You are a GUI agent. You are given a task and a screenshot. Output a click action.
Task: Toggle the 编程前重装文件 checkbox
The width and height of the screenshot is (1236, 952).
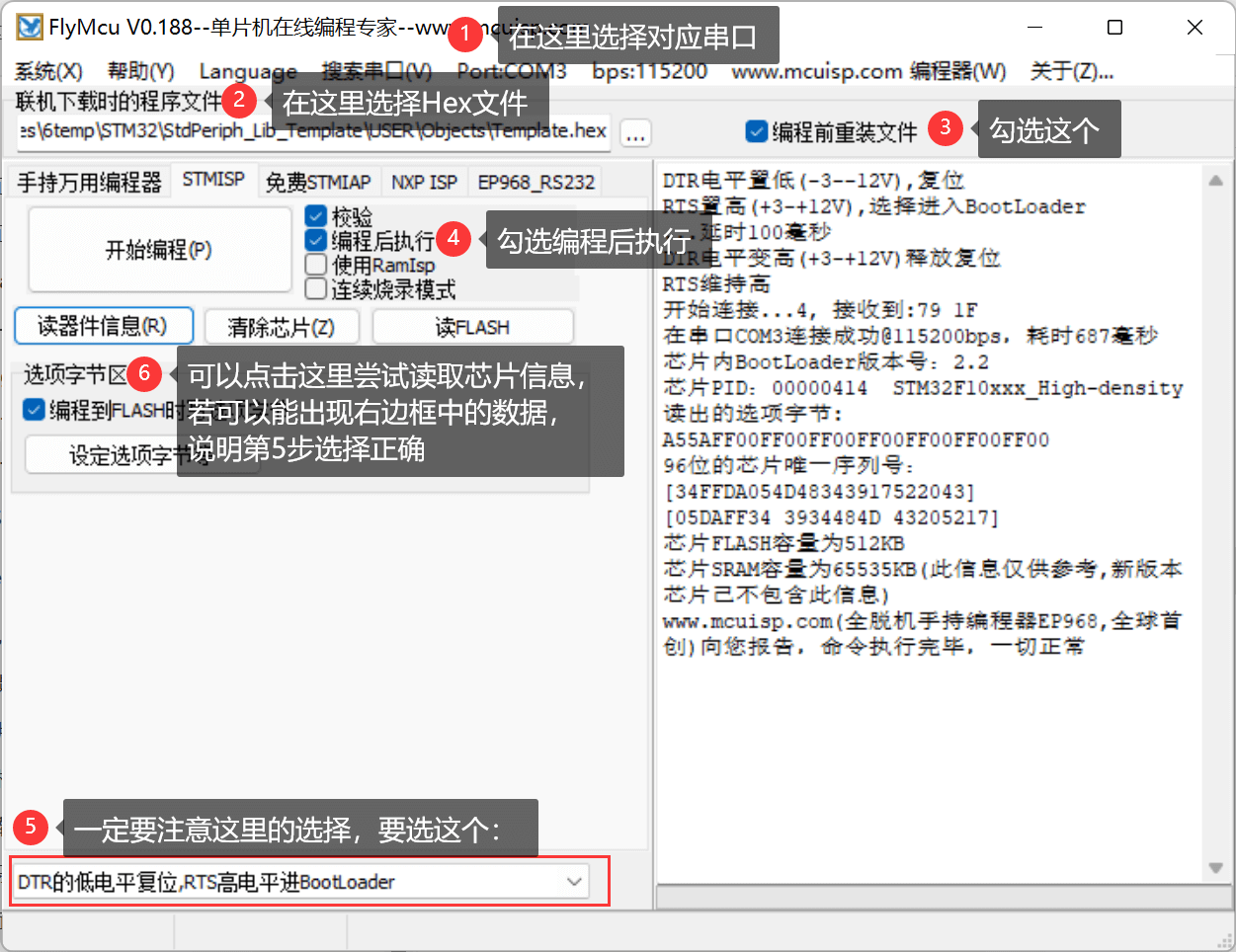pos(757,131)
